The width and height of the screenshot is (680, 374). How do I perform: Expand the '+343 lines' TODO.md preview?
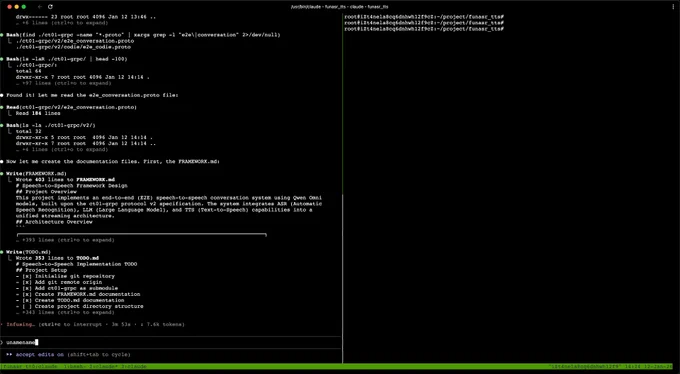(65, 312)
